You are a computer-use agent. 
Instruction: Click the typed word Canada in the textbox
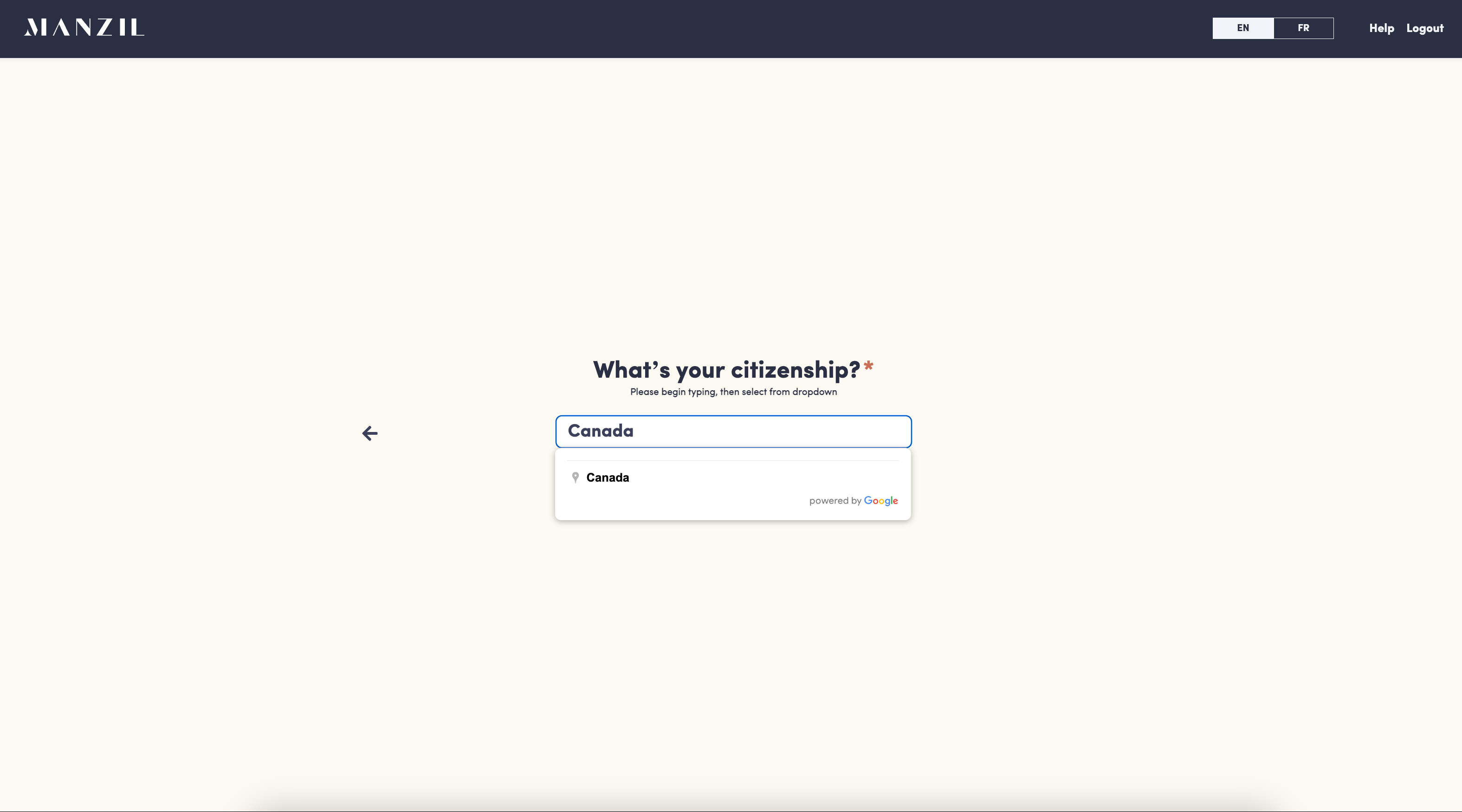[601, 431]
